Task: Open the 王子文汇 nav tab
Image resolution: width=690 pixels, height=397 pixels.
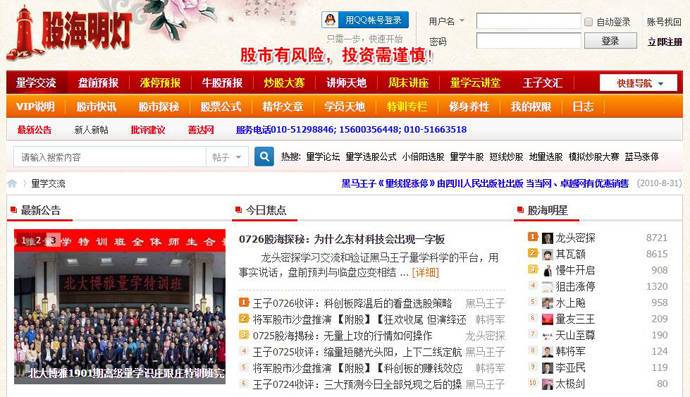Action: coord(543,82)
